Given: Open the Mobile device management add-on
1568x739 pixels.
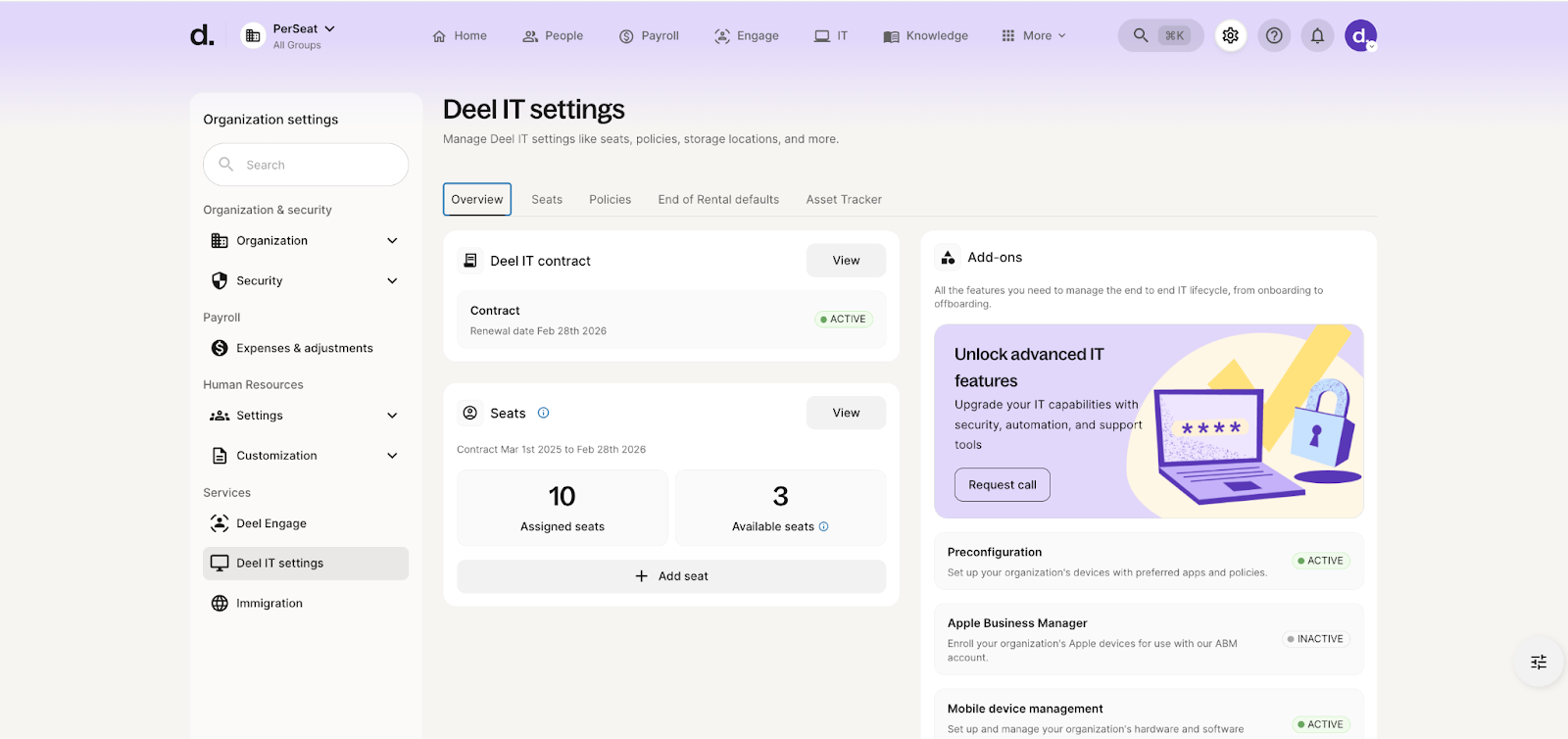Looking at the screenshot, I should tap(1149, 714).
